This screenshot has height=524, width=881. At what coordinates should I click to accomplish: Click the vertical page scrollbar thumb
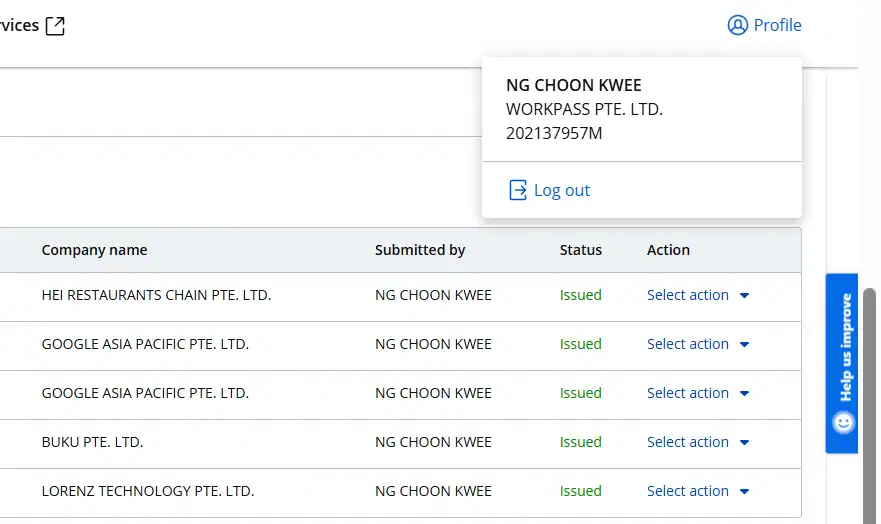click(x=869, y=400)
